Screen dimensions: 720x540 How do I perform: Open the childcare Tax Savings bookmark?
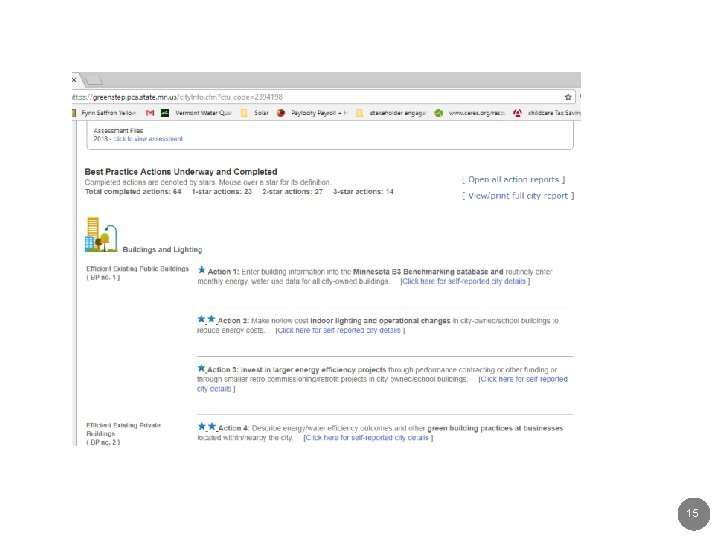coord(547,113)
